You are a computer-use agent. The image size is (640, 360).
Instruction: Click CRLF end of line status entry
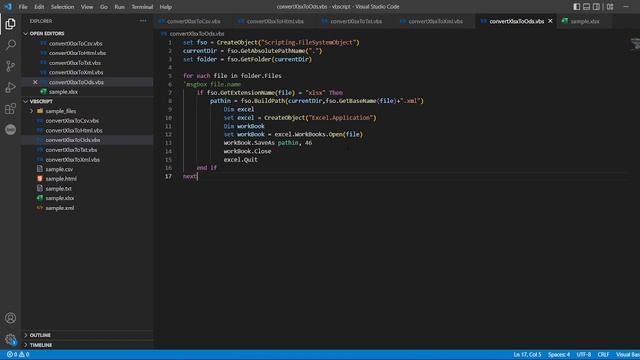[x=603, y=354]
